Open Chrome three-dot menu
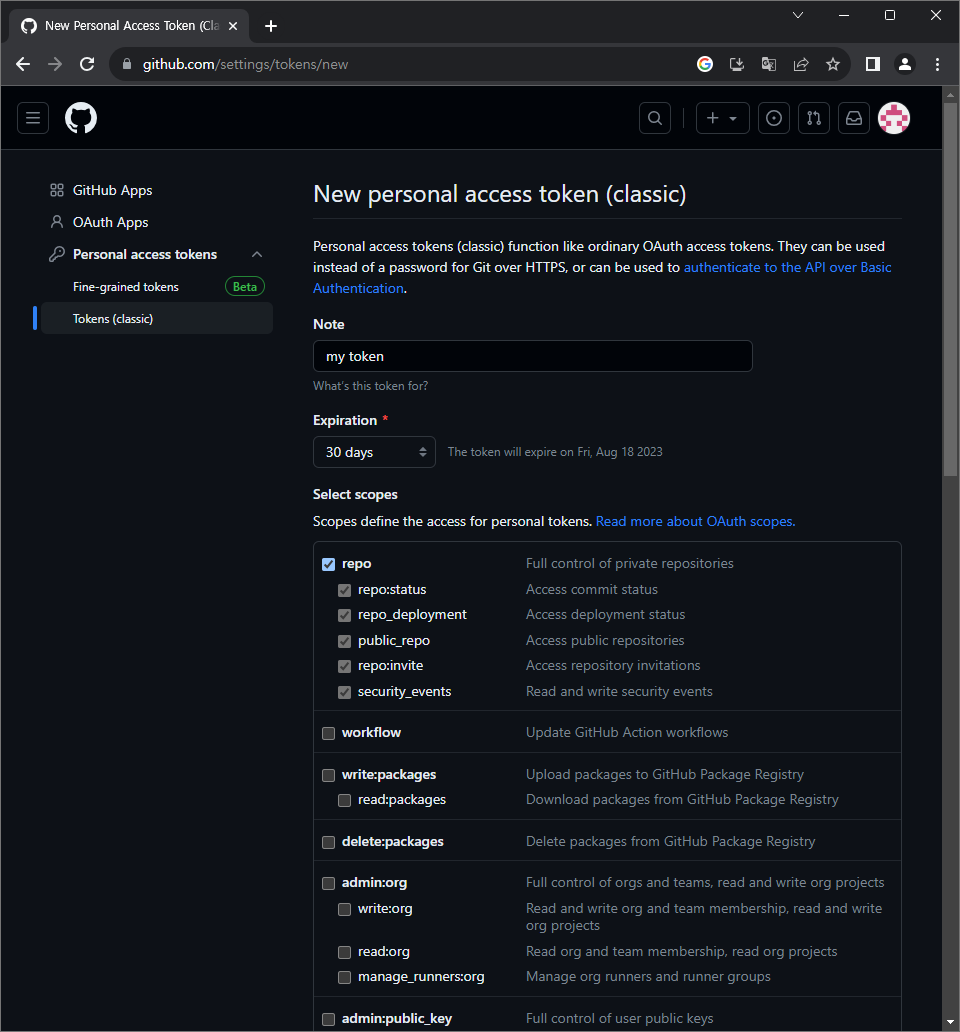960x1032 pixels. coord(937,64)
